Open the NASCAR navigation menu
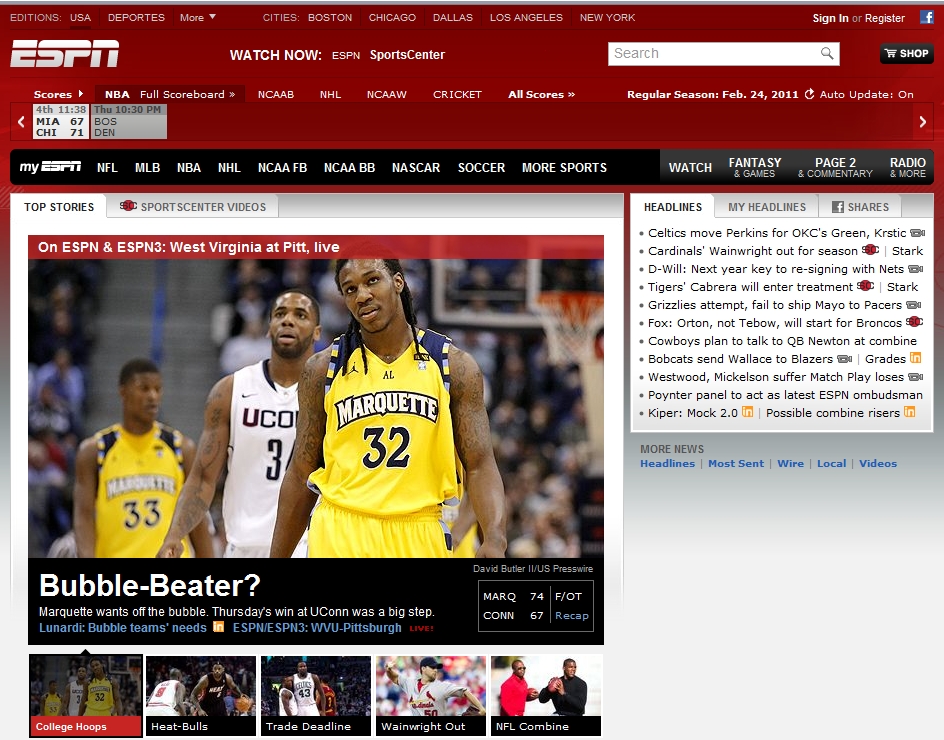944x740 pixels. pos(416,167)
